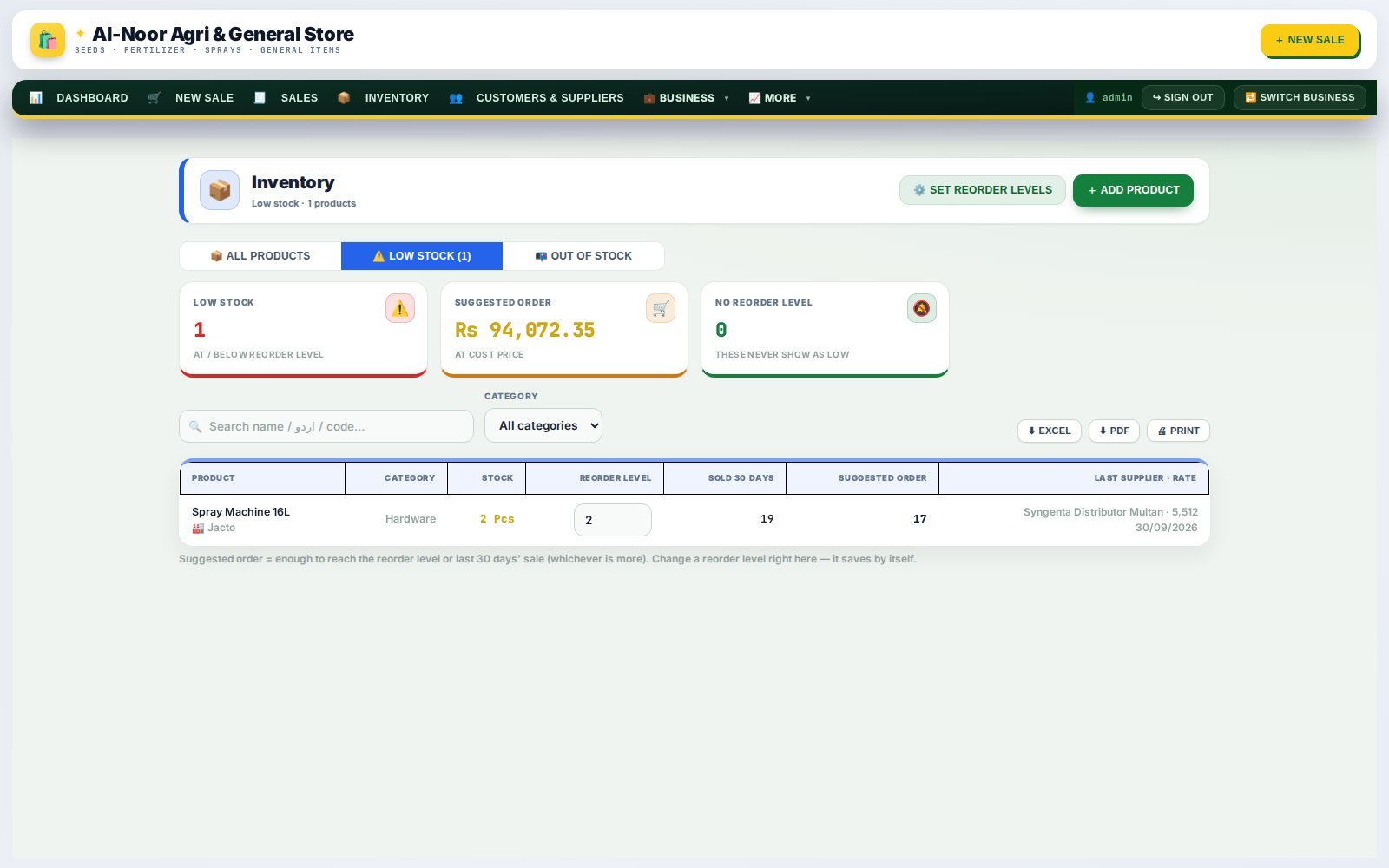
Task: Print the low stock list
Action: [1178, 431]
